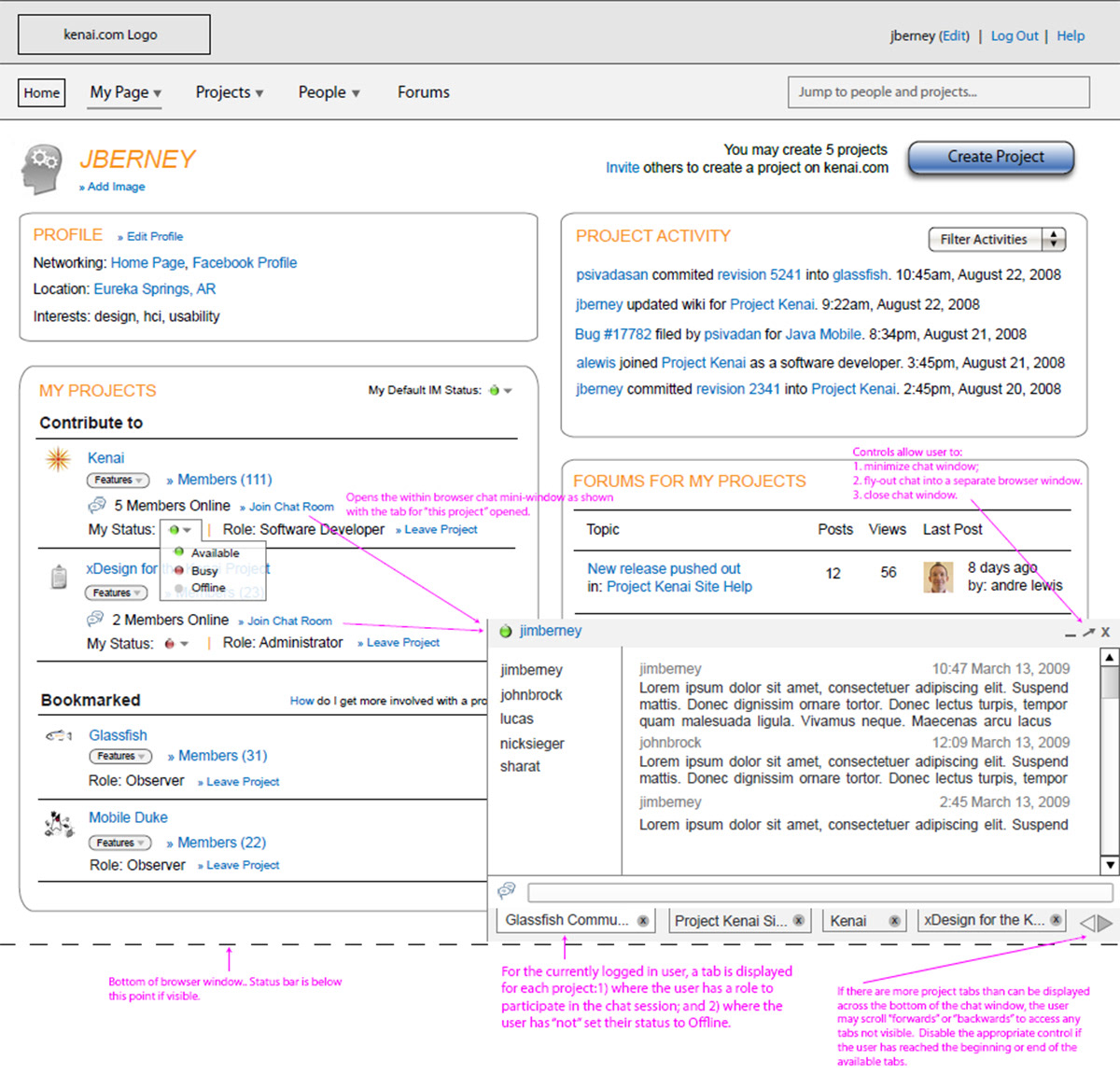Screen dimensions: 1120x1088
Task: Click chat scrollbar thumb
Action: coord(1110,682)
